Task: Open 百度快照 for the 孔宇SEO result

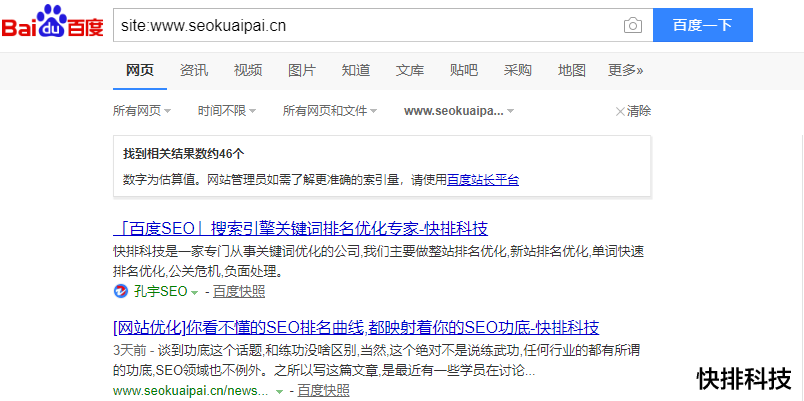Action: [239, 292]
